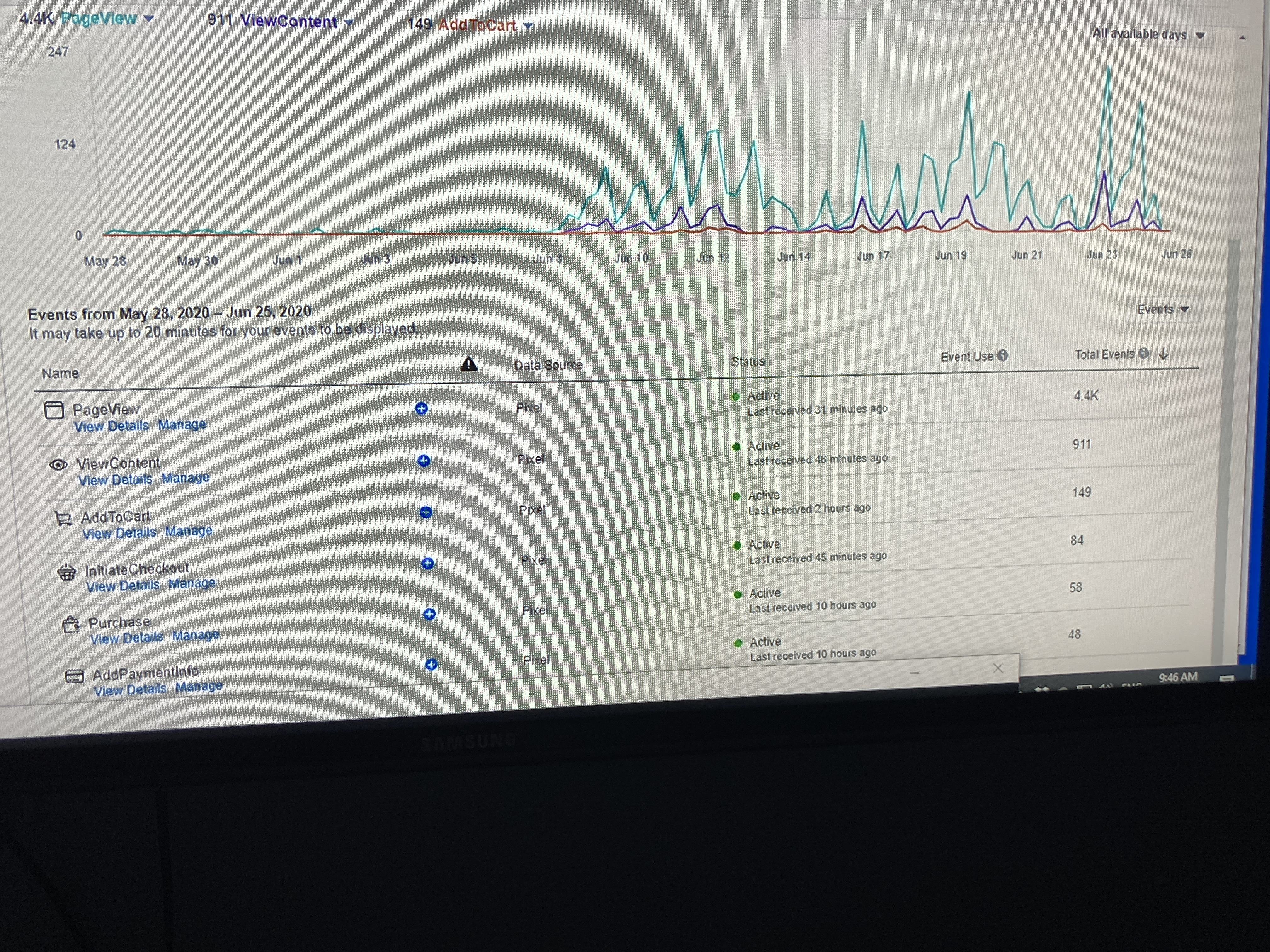Open View Details for Purchase
Viewport: 1270px width, 952px height.
(126, 637)
